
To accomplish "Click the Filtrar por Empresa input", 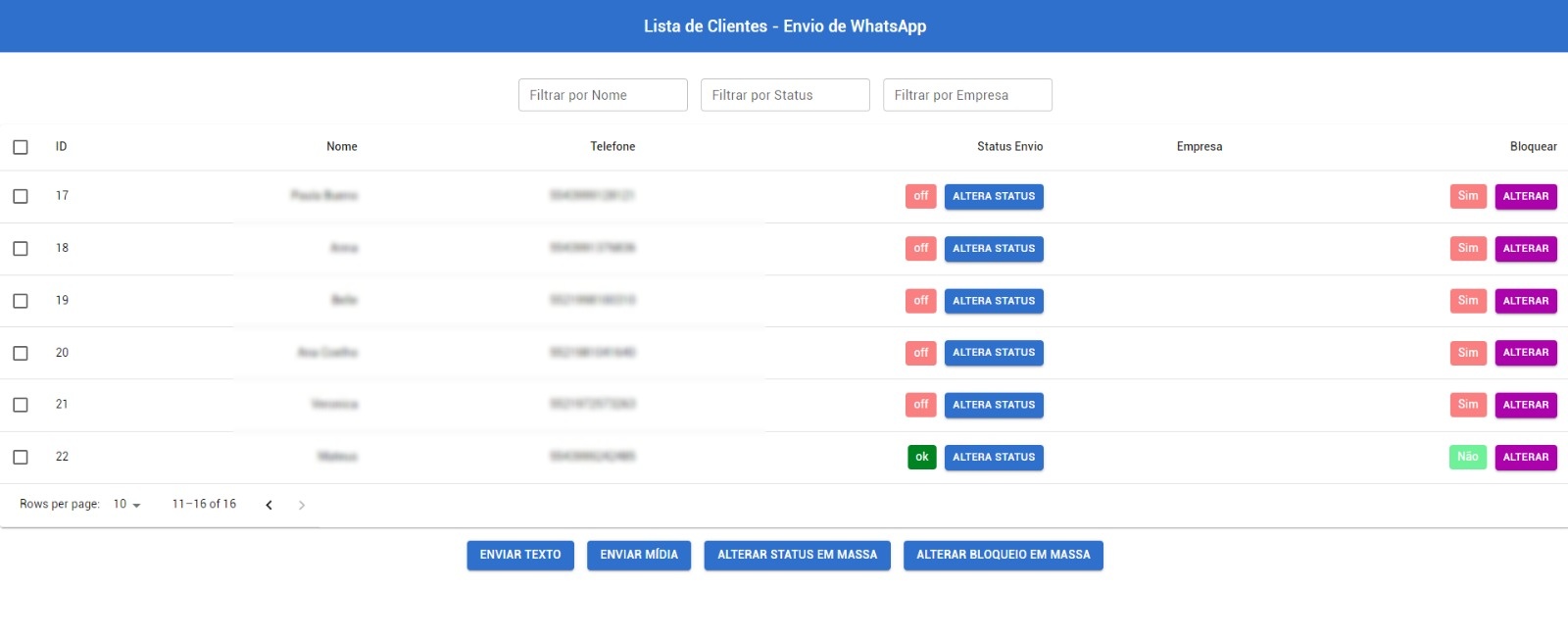I will coord(967,95).
